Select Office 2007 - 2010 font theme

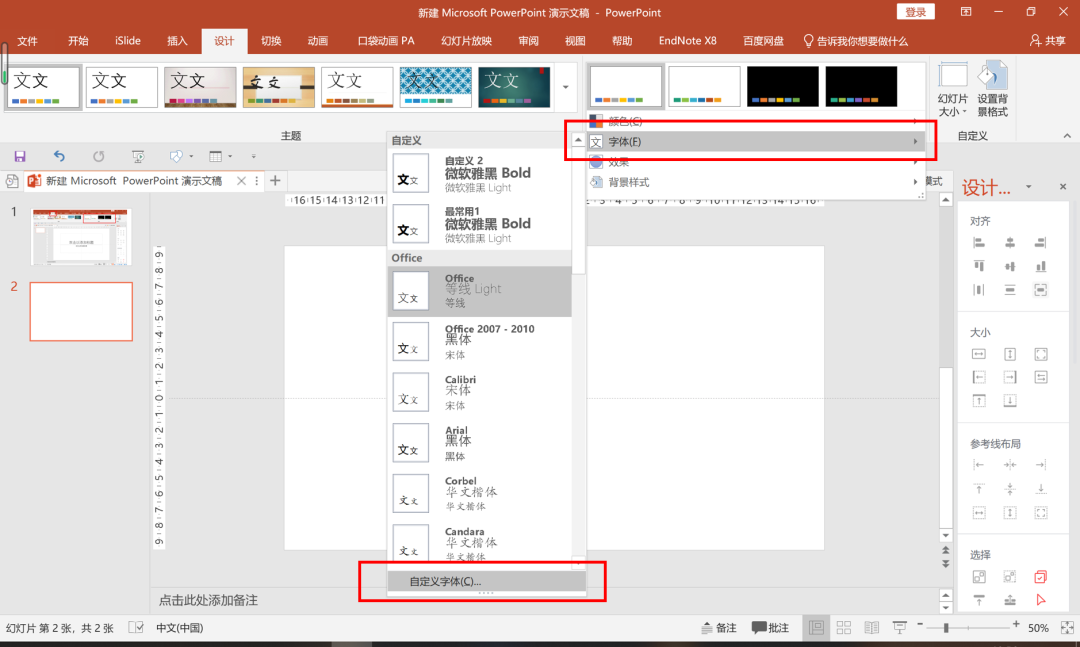(x=479, y=342)
